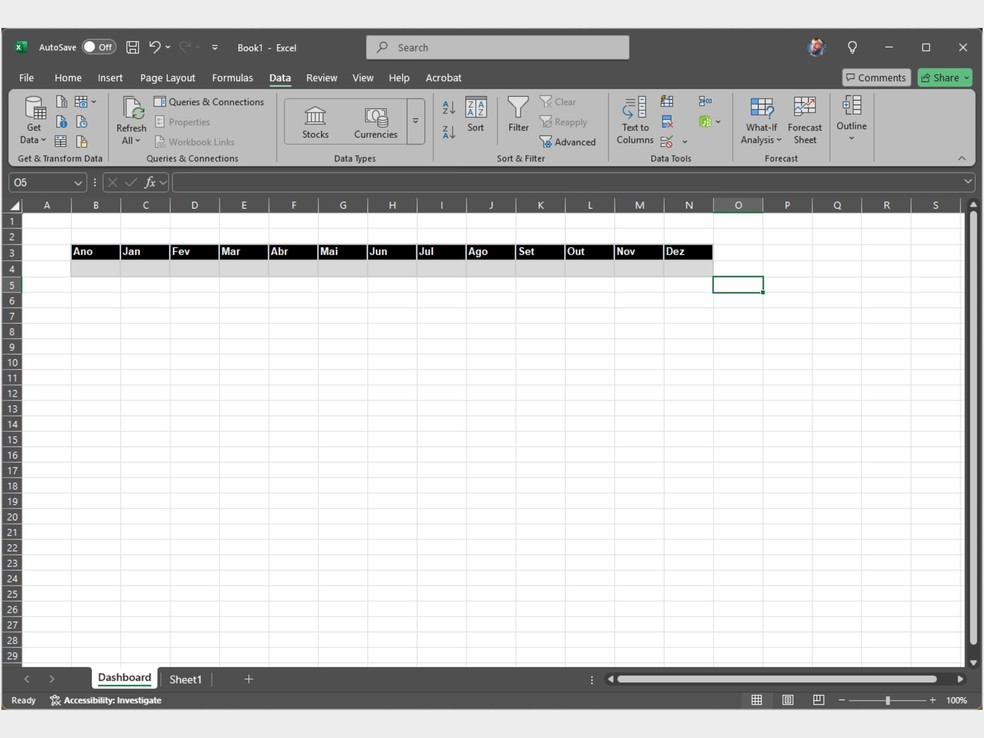The height and width of the screenshot is (738, 984).
Task: Select the 'Dez' header cell
Action: (688, 252)
